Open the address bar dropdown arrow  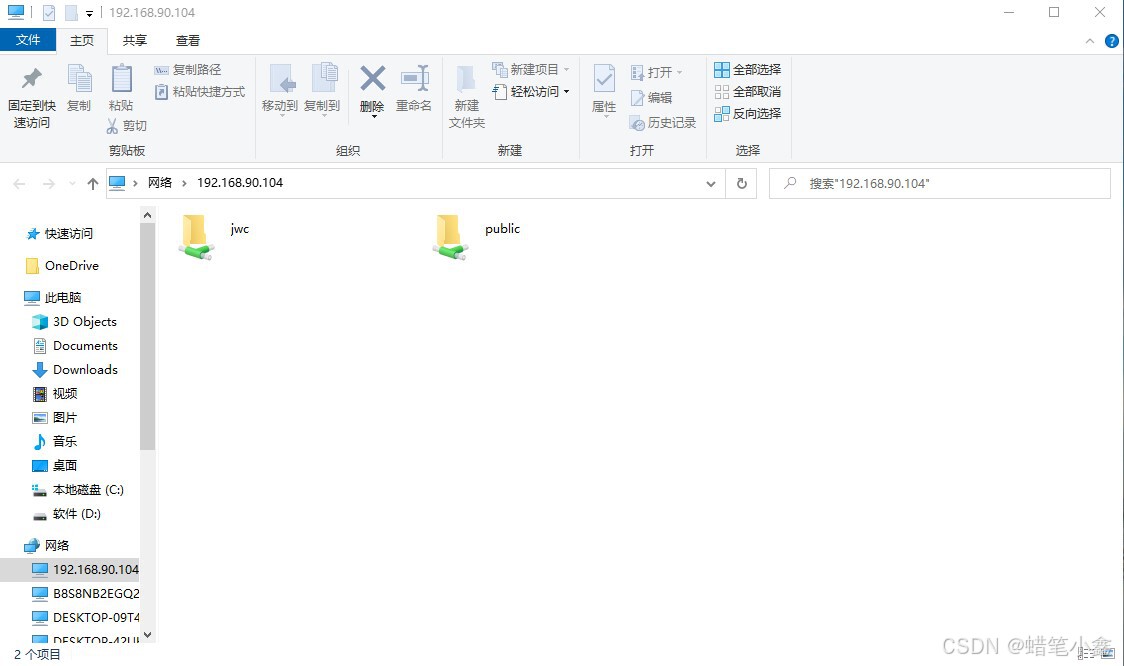pos(710,183)
